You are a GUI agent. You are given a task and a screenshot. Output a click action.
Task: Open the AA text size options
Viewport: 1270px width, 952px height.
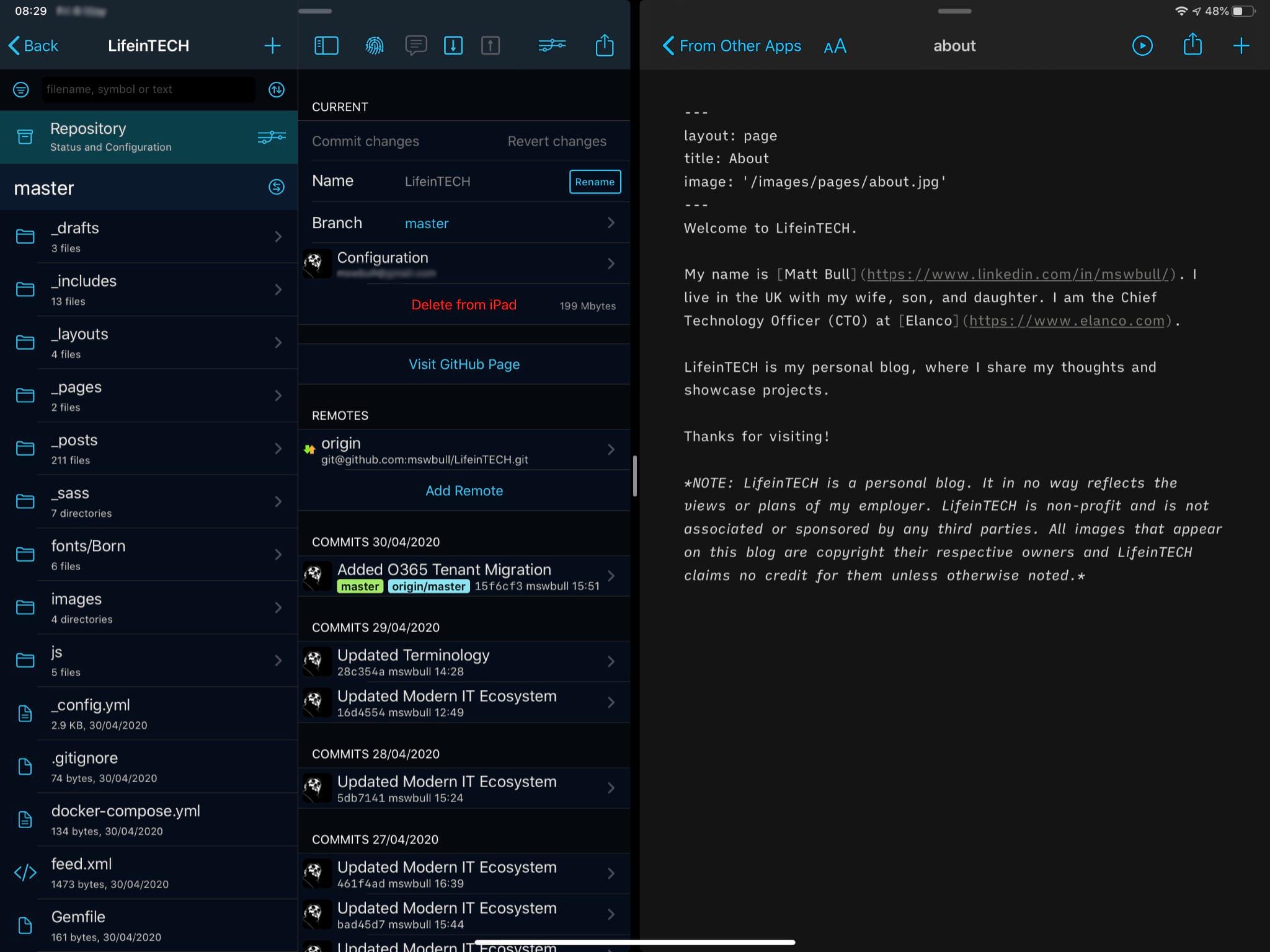(x=835, y=46)
